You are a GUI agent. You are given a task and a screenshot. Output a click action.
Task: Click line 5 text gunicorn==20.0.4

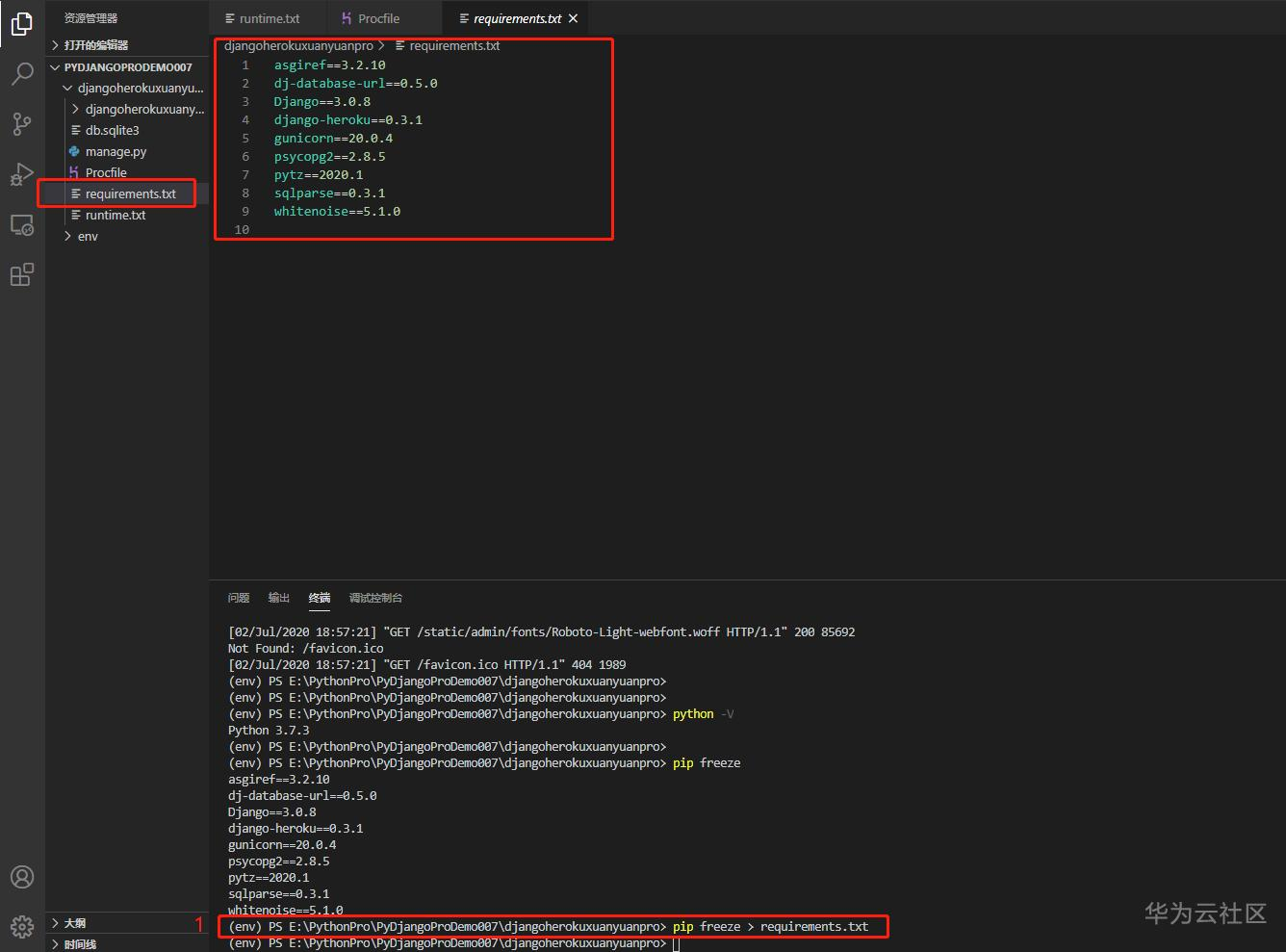point(333,138)
